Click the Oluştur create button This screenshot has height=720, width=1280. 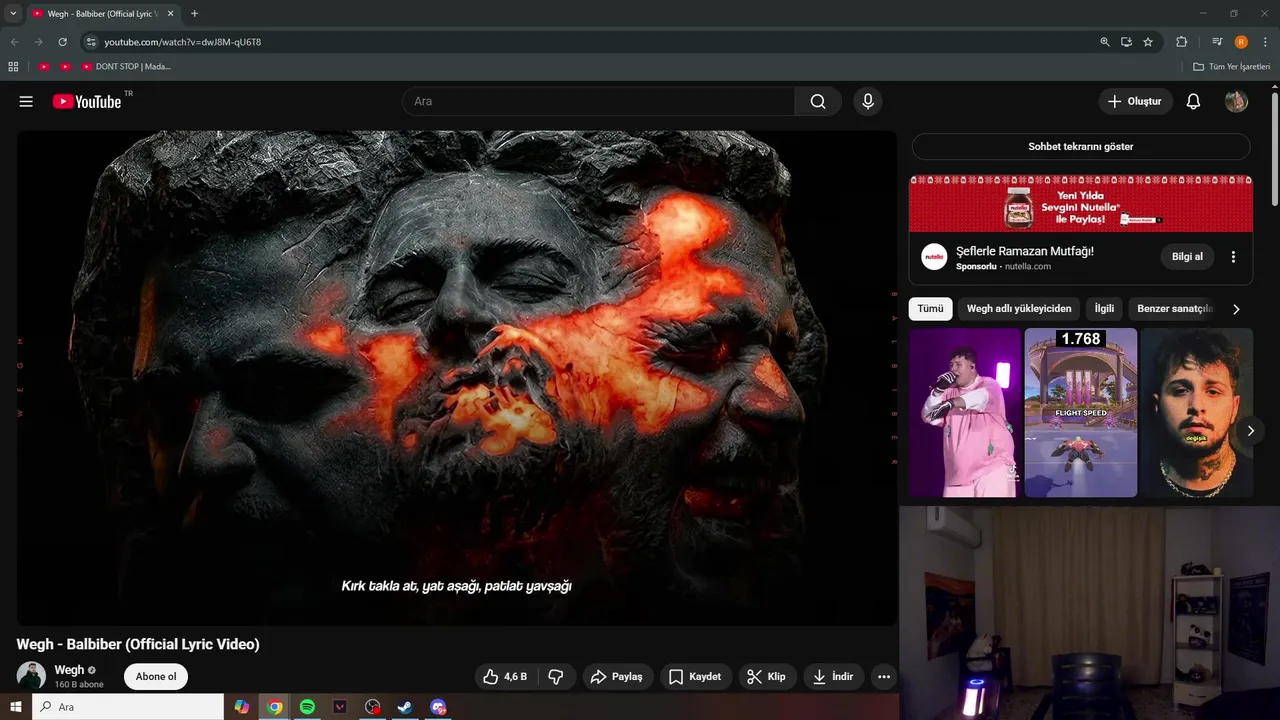(x=1135, y=101)
